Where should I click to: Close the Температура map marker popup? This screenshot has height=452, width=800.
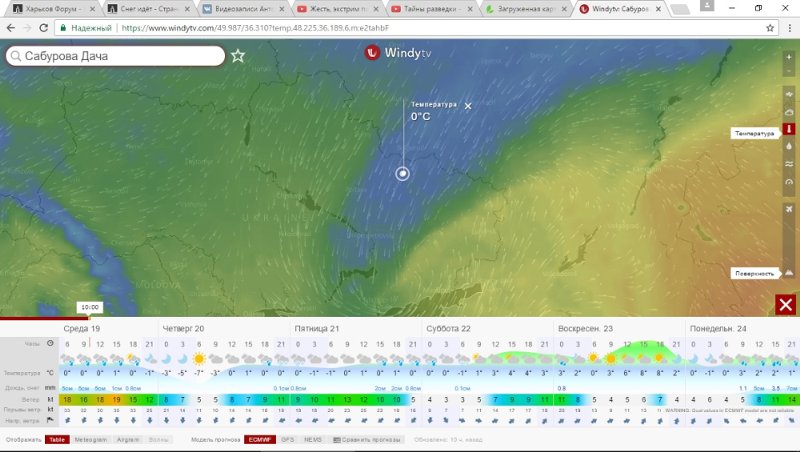click(x=468, y=106)
